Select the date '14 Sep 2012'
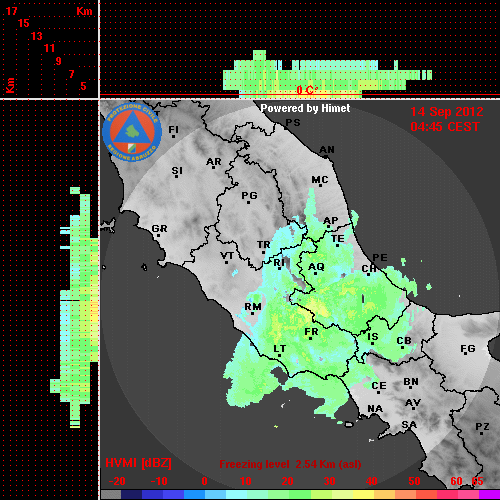This screenshot has height=500, width=500. click(447, 112)
